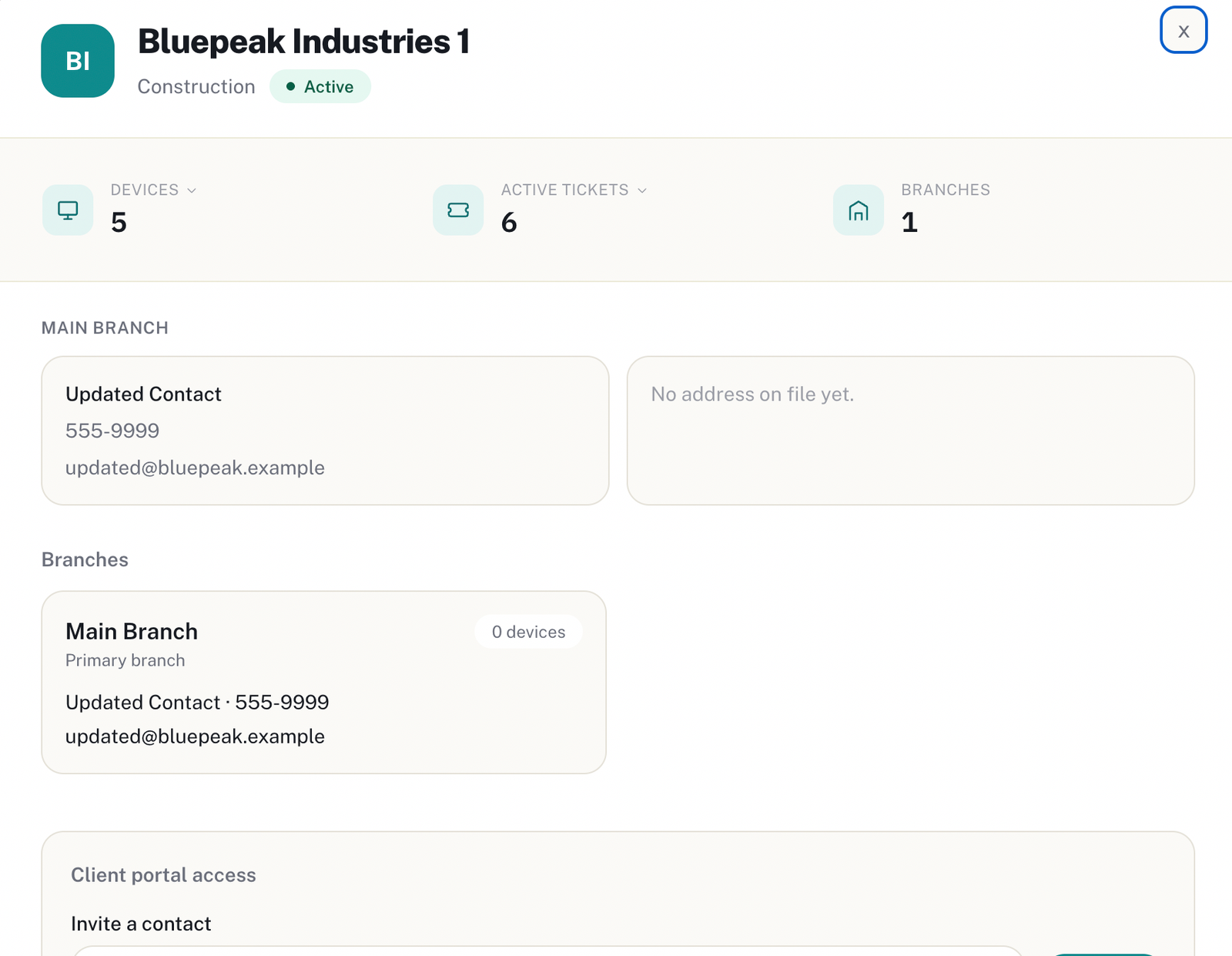This screenshot has width=1232, height=956.
Task: Click the active tickets ticket icon
Action: 458,210
